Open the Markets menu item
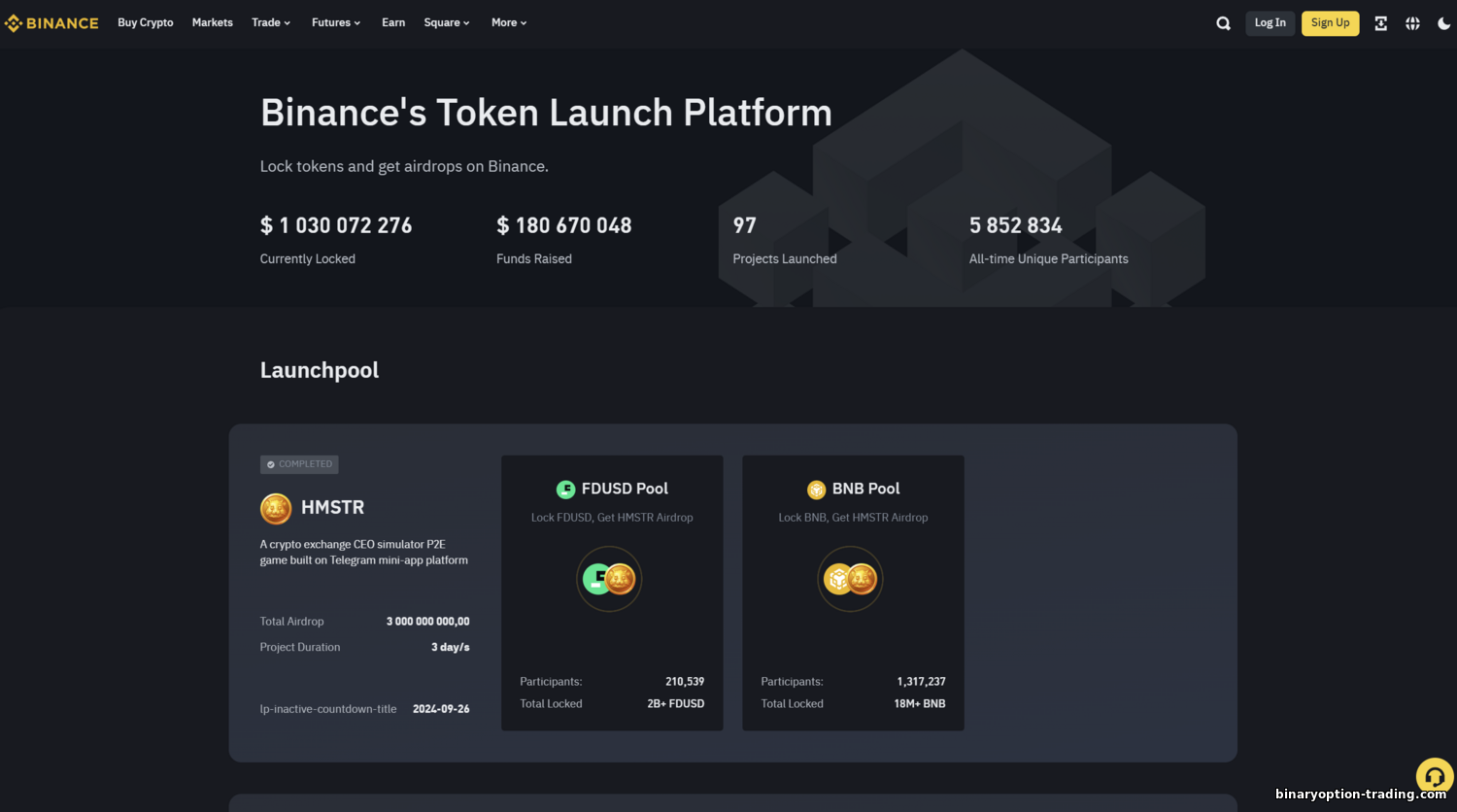1457x812 pixels. click(x=213, y=22)
